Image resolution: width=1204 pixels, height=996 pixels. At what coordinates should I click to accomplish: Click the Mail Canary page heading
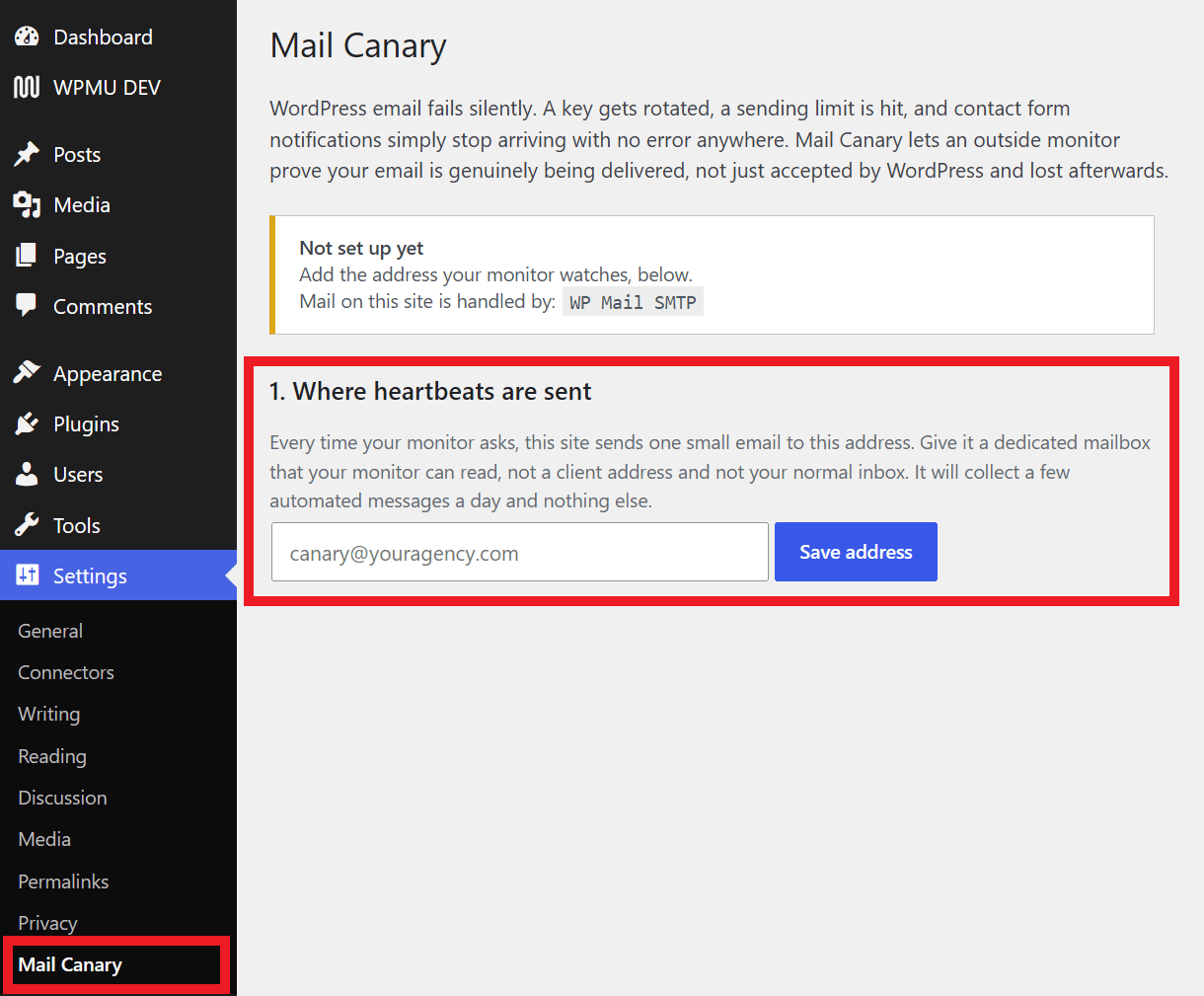358,45
